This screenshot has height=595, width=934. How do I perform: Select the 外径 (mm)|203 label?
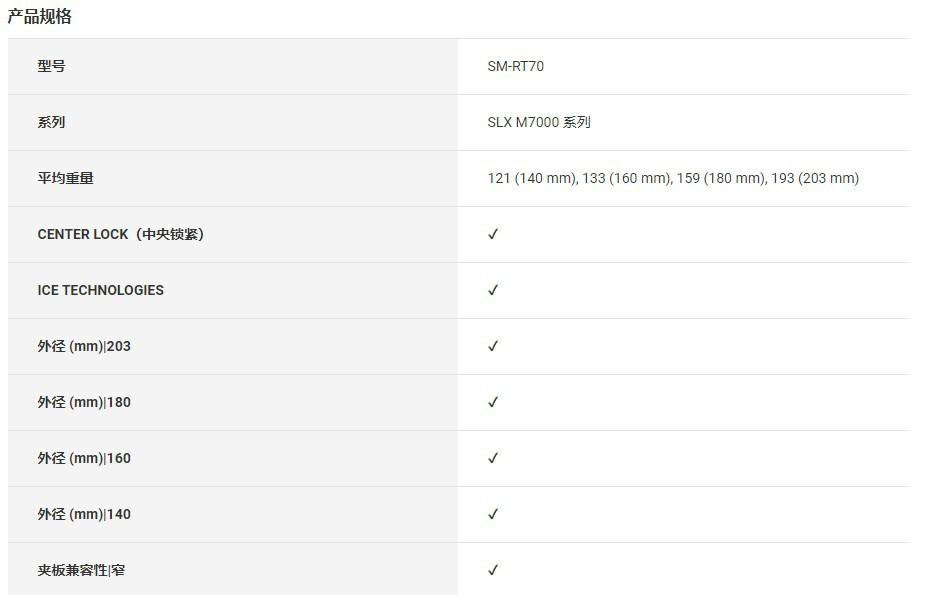pyautogui.click(x=84, y=346)
